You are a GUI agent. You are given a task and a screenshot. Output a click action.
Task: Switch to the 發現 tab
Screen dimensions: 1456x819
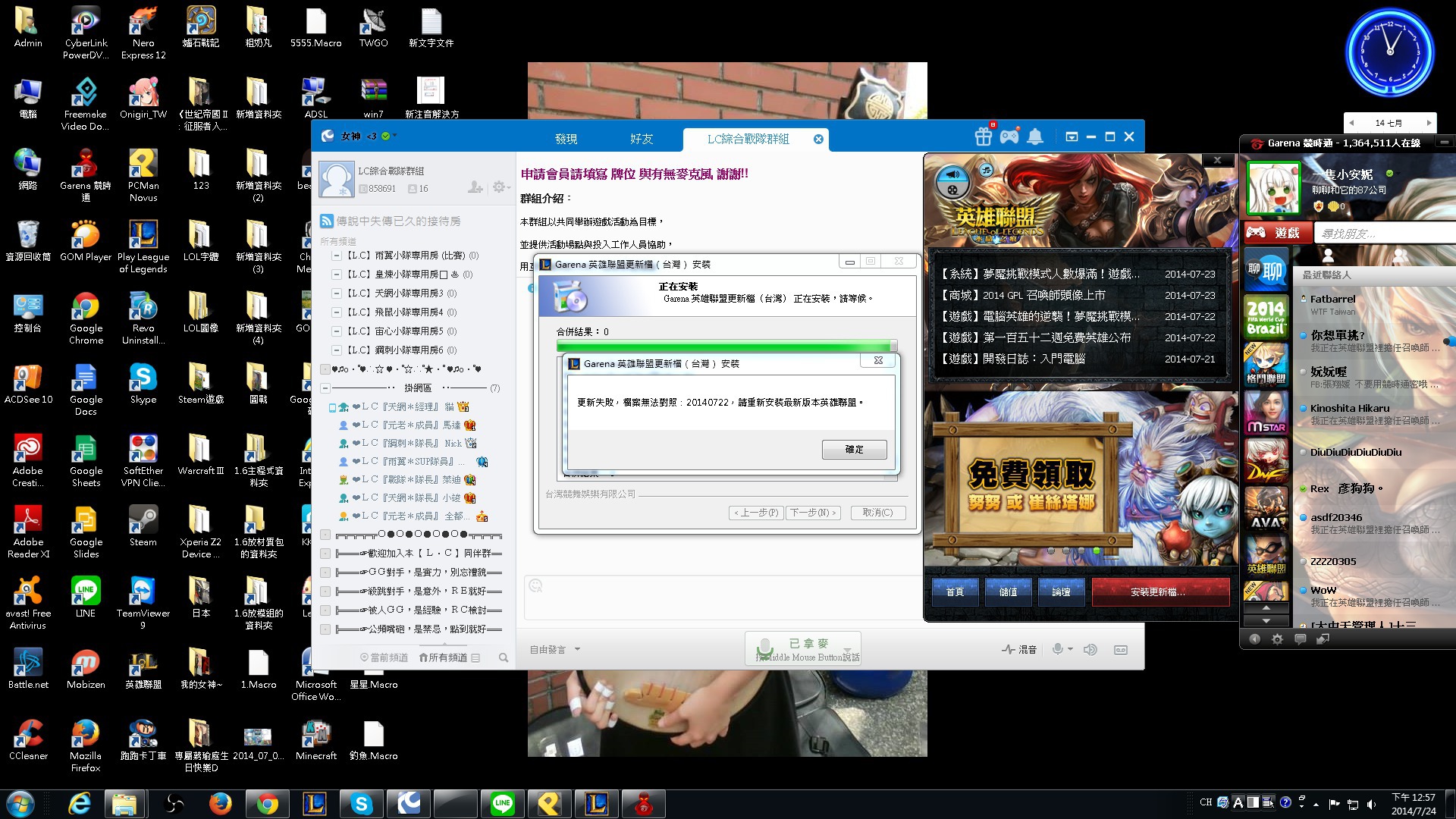click(566, 139)
